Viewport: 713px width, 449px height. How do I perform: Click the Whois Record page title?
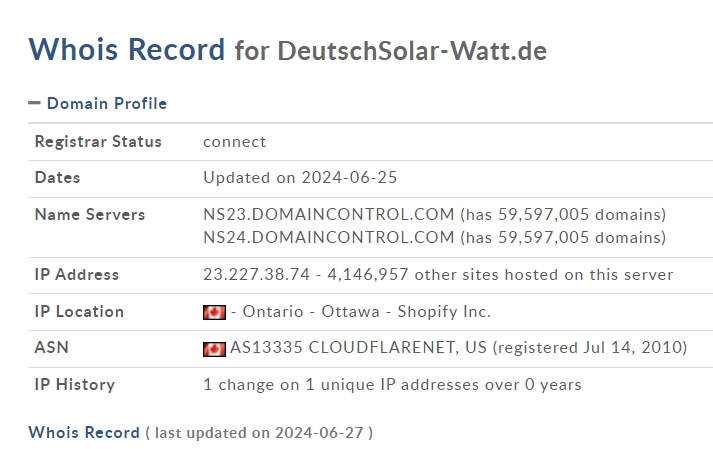[x=127, y=49]
